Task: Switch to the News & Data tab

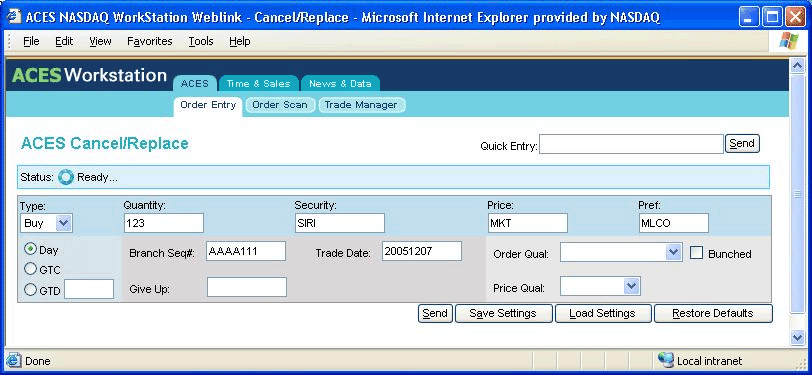Action: click(340, 83)
